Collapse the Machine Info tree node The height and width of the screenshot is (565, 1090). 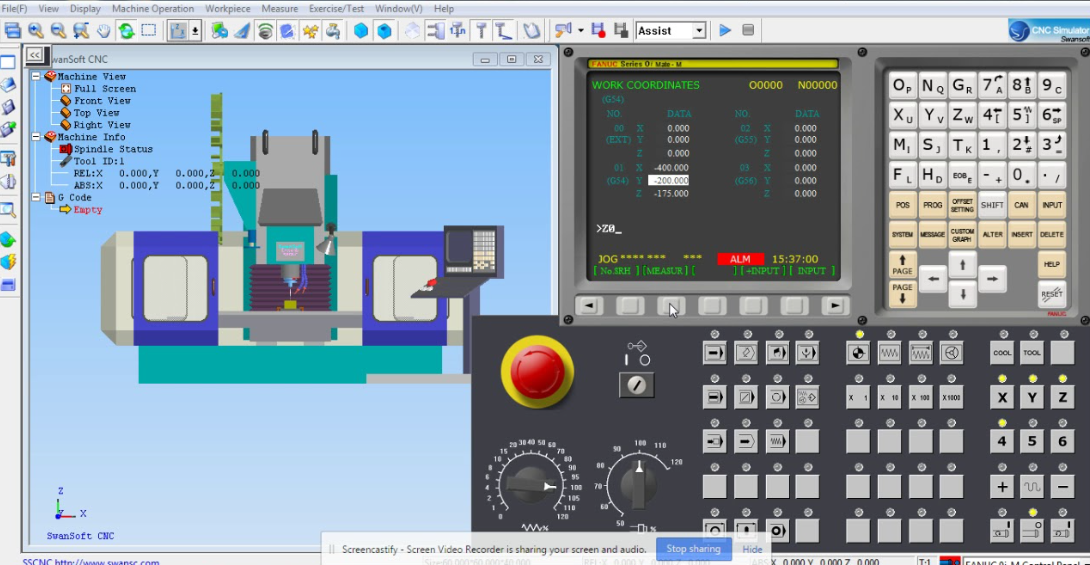coord(36,137)
